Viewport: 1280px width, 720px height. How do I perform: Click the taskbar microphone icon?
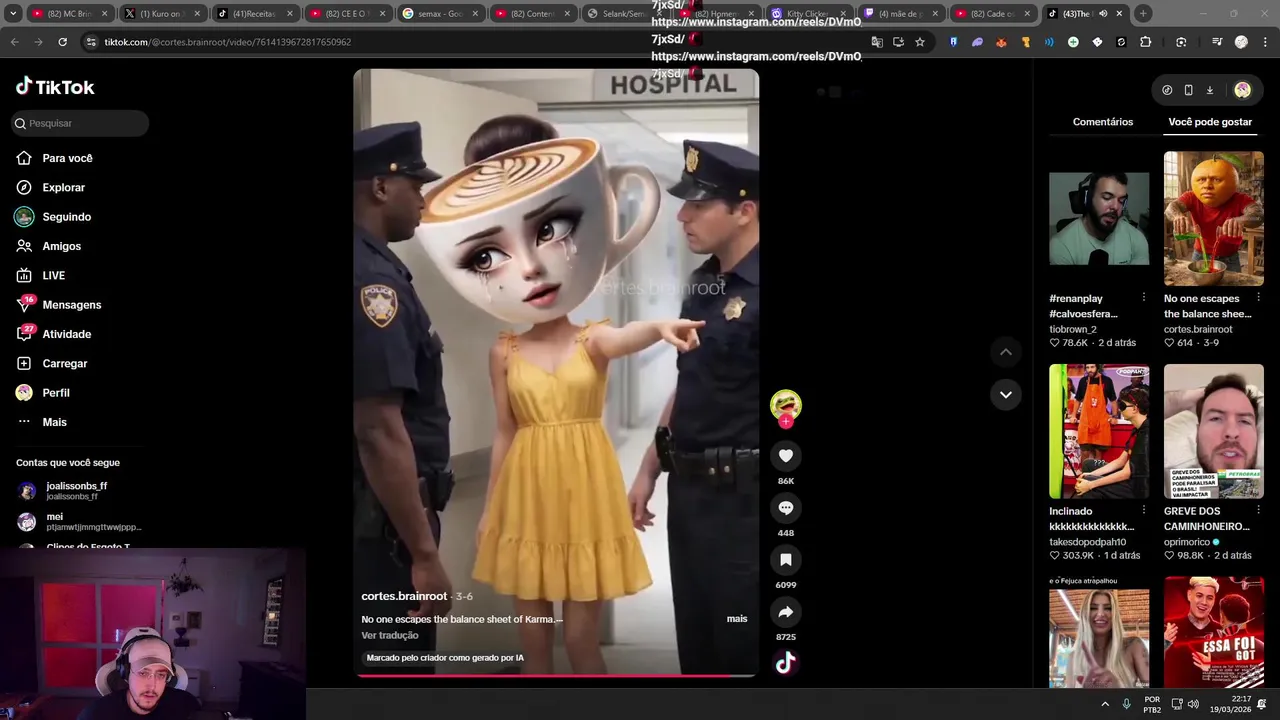click(1127, 704)
